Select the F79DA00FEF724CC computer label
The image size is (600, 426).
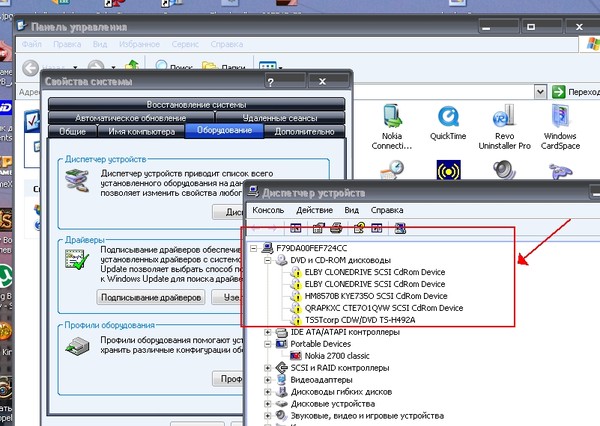pos(312,248)
